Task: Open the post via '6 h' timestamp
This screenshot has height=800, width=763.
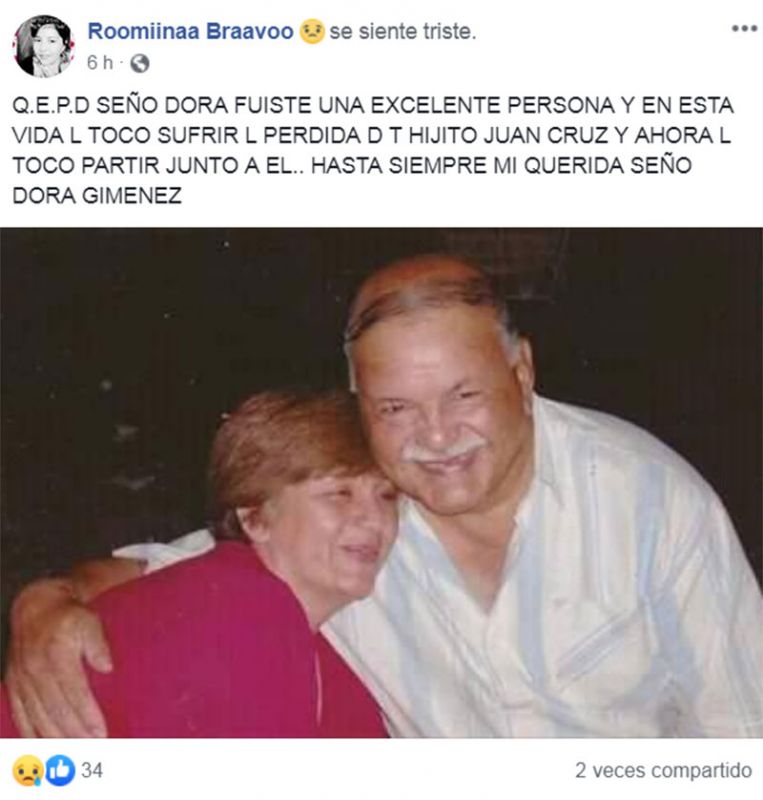Action: [100, 63]
